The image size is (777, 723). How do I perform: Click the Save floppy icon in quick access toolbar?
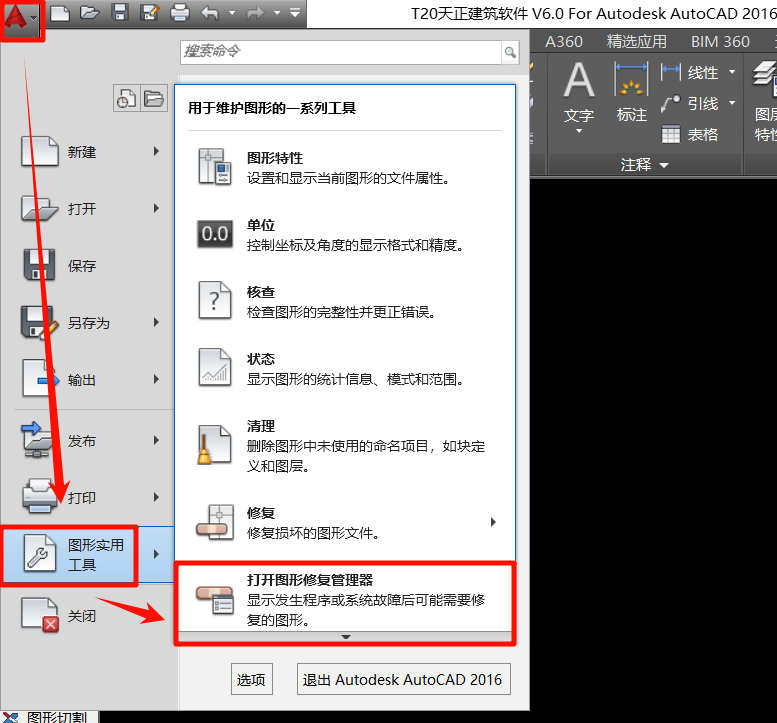click(120, 13)
